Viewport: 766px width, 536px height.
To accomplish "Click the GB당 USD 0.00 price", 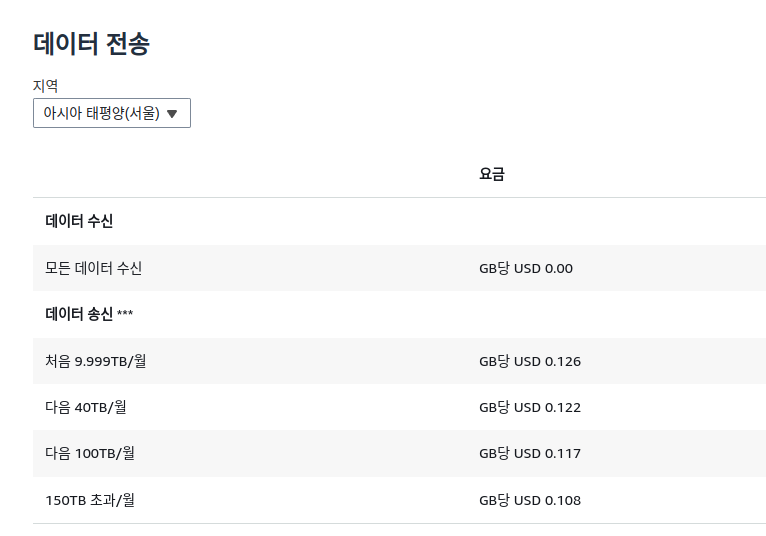I will pyautogui.click(x=526, y=268).
